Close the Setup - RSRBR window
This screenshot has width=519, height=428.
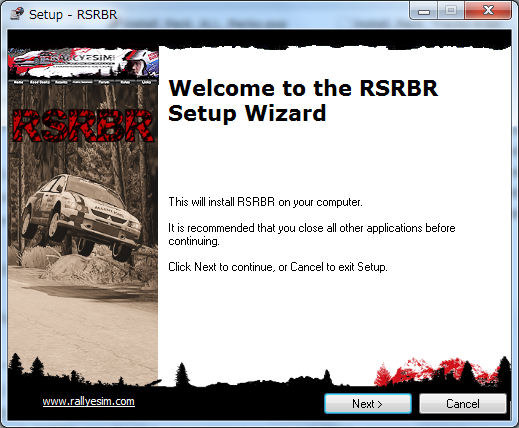(x=488, y=11)
